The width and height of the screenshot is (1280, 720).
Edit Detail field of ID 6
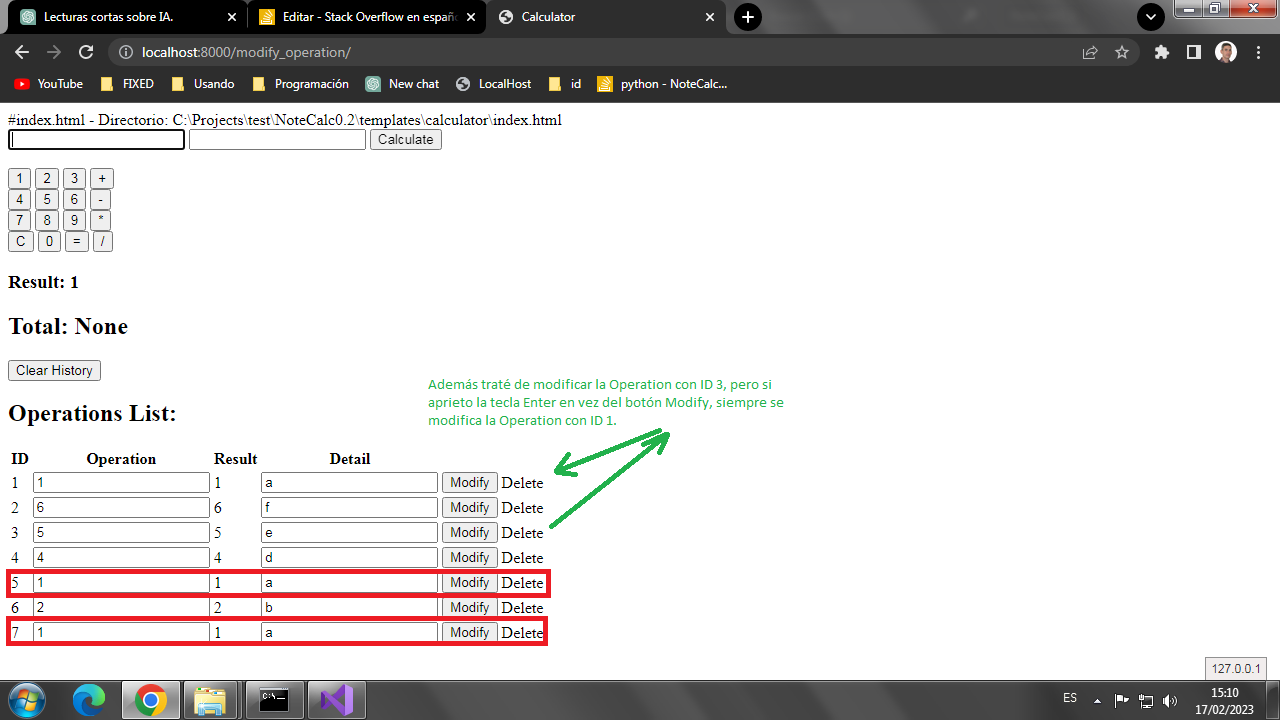(x=349, y=607)
